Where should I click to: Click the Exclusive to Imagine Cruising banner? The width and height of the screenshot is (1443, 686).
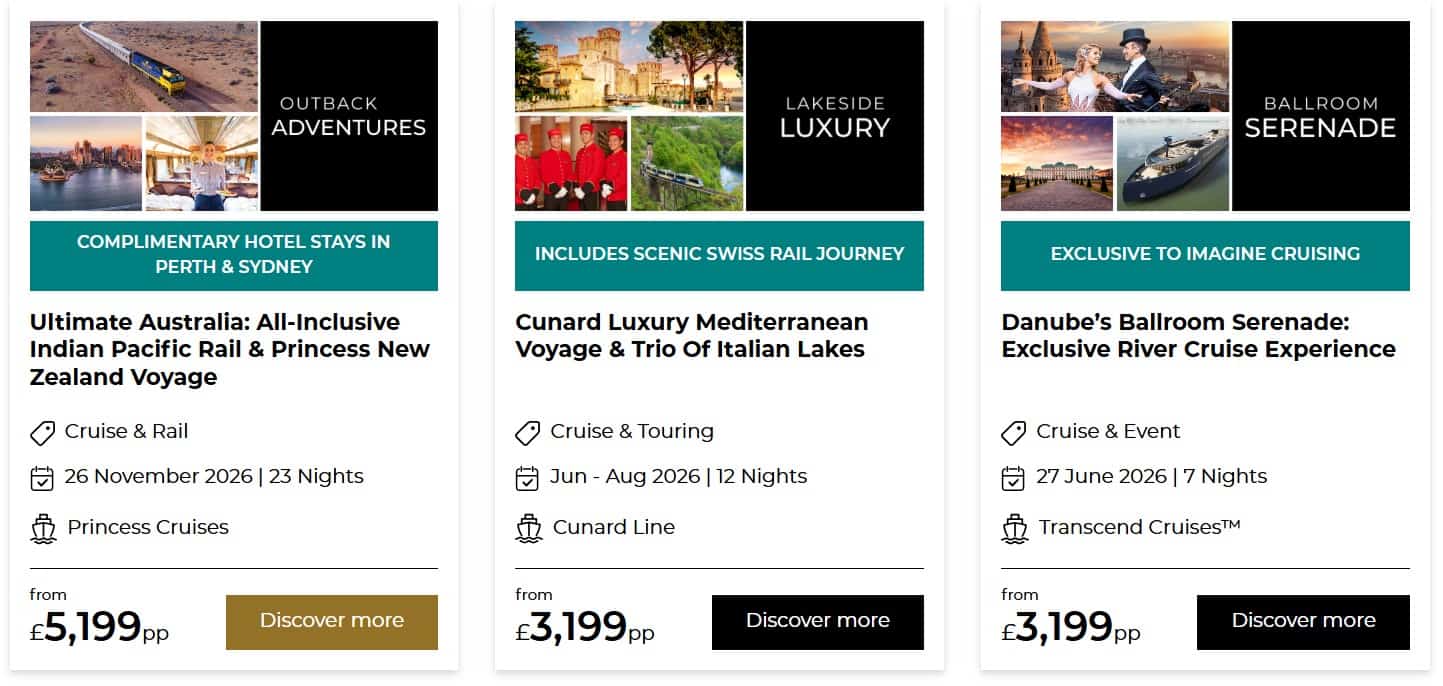click(1205, 255)
